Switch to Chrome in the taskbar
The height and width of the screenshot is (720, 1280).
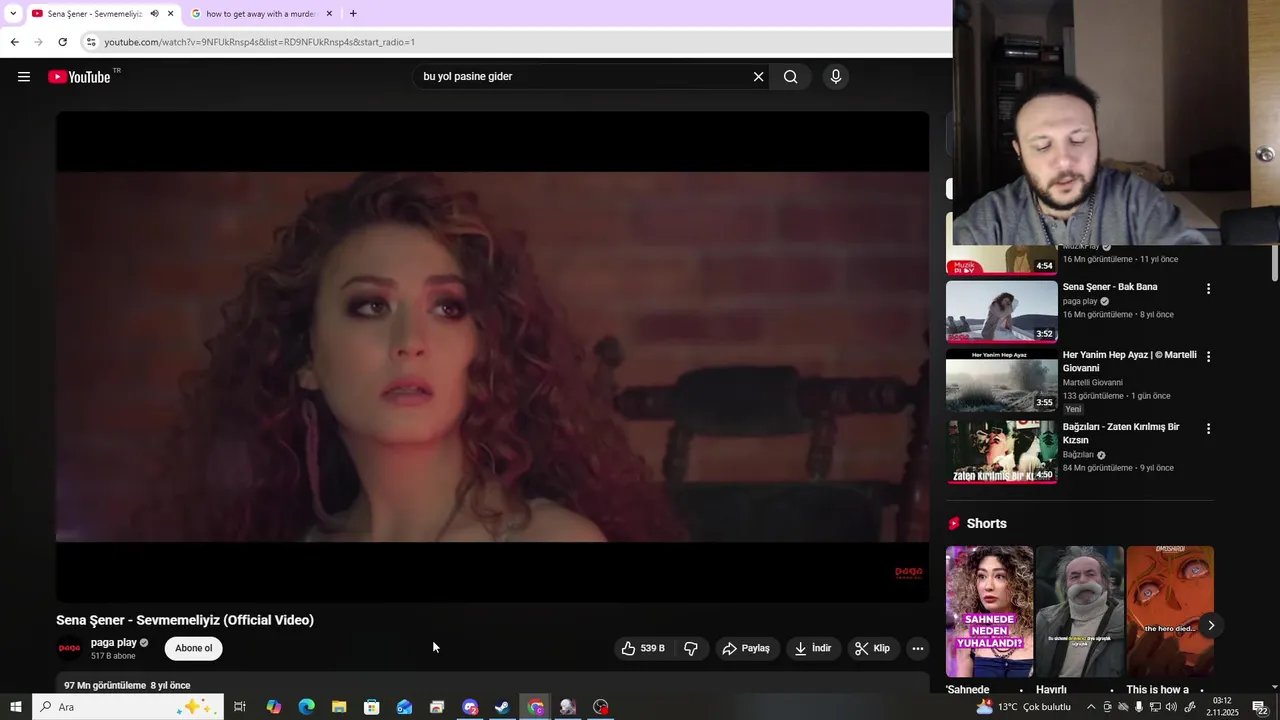coord(536,707)
